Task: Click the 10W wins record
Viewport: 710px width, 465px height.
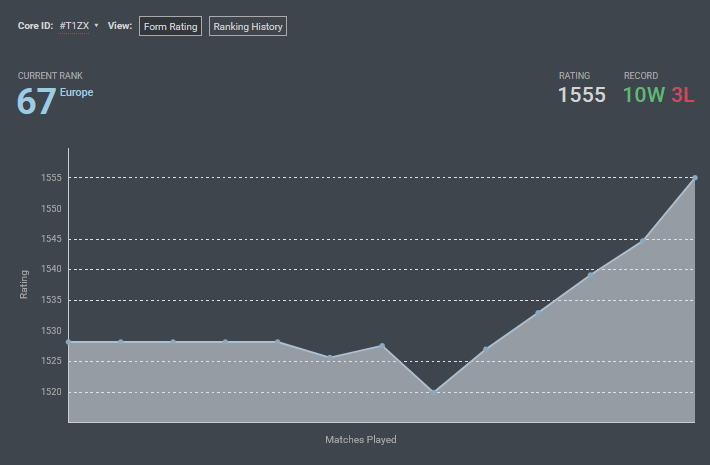Action: pyautogui.click(x=643, y=95)
